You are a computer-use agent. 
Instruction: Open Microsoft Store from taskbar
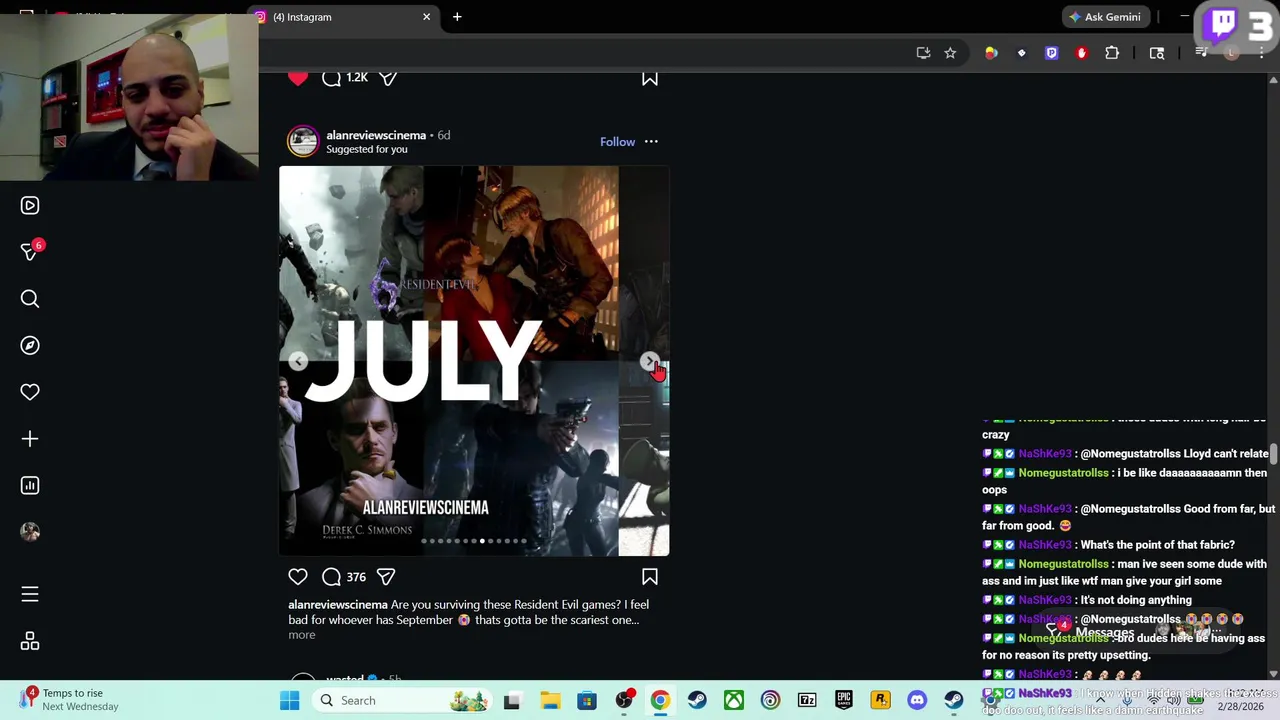coord(587,700)
